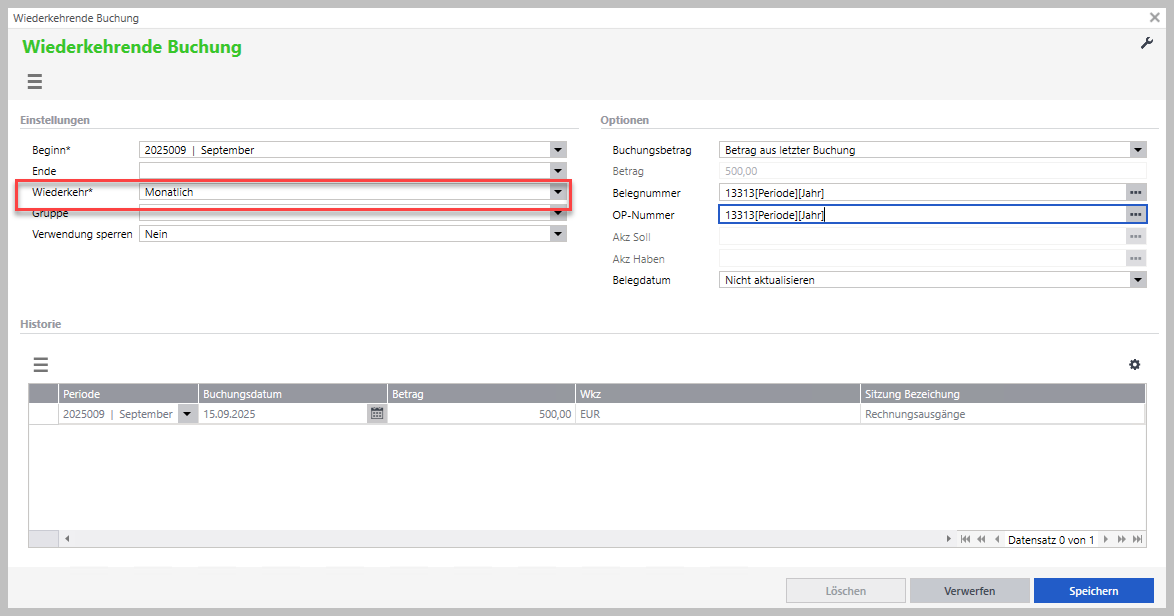The image size is (1174, 616).
Task: Open the Belegnummer ellipsis button
Action: coord(1135,193)
